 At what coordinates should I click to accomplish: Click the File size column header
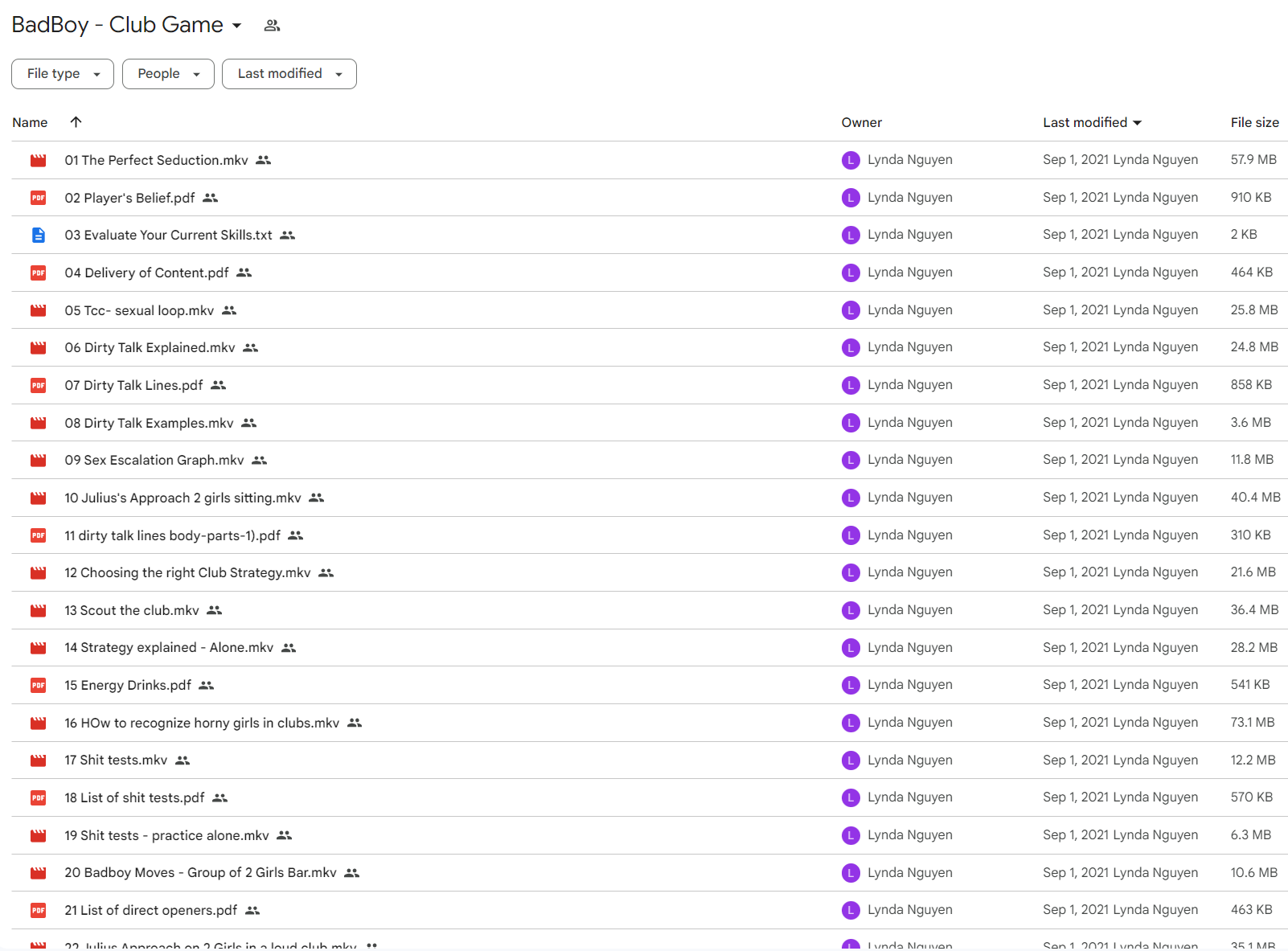coord(1254,122)
